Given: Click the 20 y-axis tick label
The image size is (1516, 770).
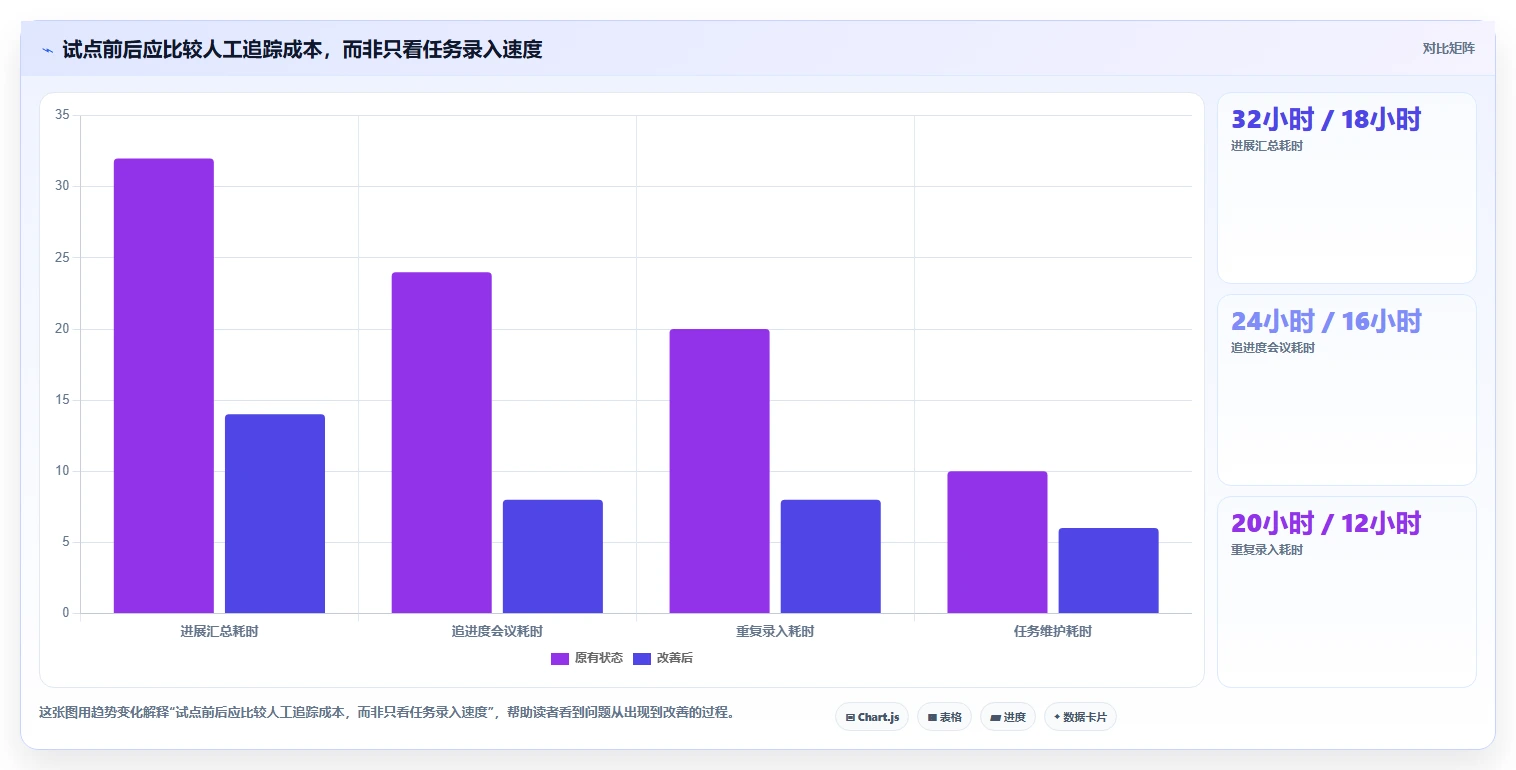Looking at the screenshot, I should [x=62, y=329].
